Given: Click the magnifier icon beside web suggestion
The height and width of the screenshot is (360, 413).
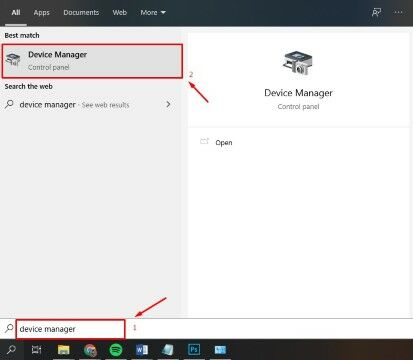Looking at the screenshot, I should (9, 104).
